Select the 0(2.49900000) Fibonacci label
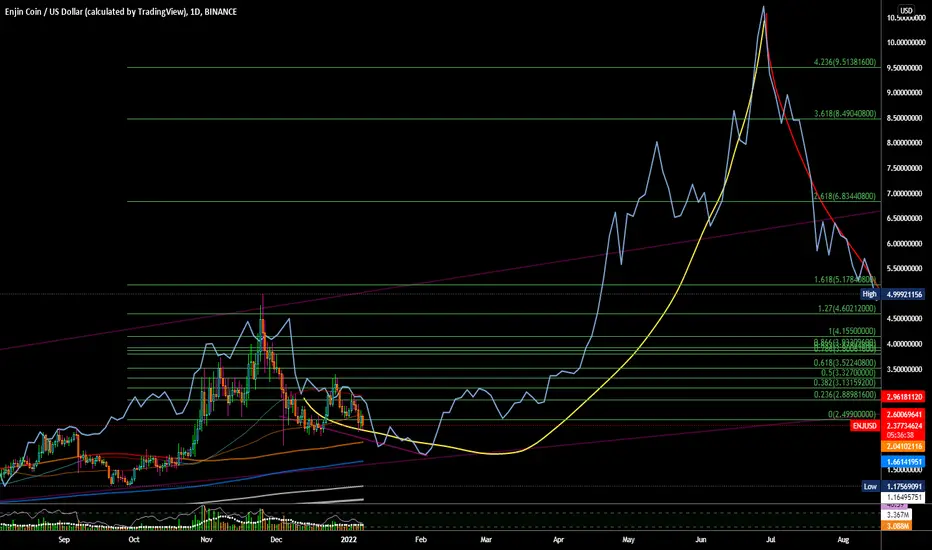 click(852, 414)
